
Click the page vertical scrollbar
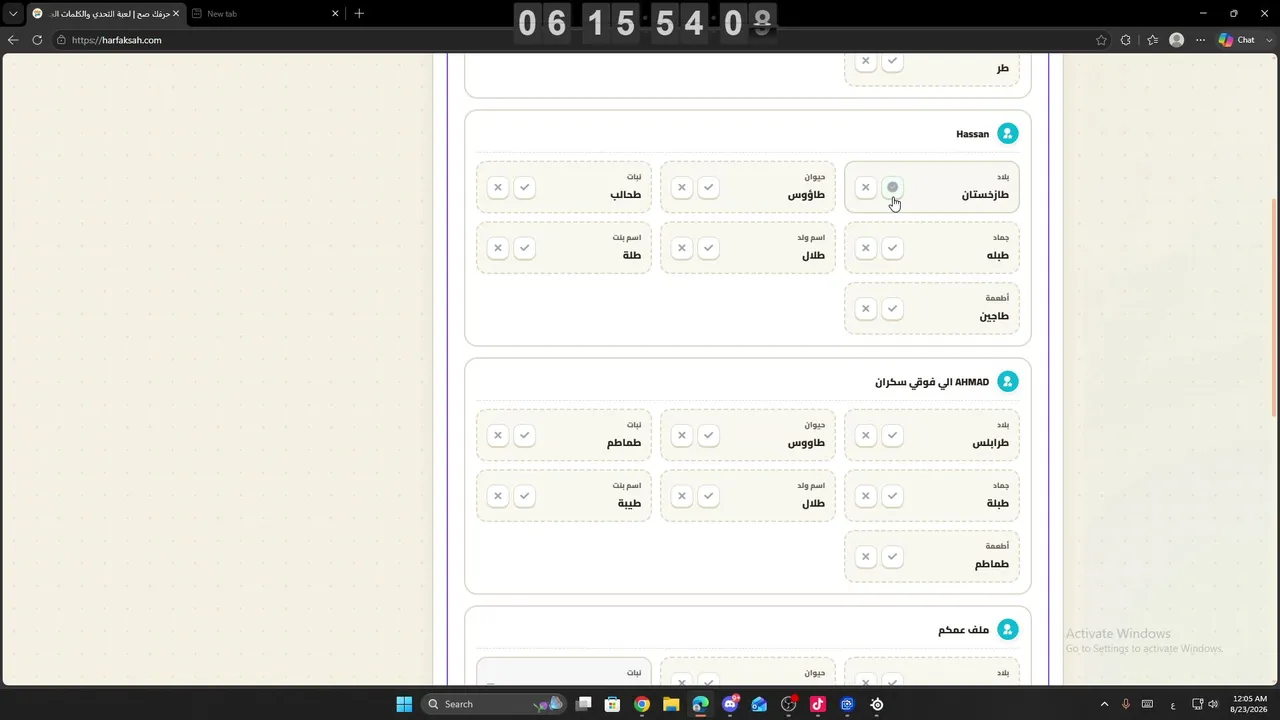(1274, 308)
